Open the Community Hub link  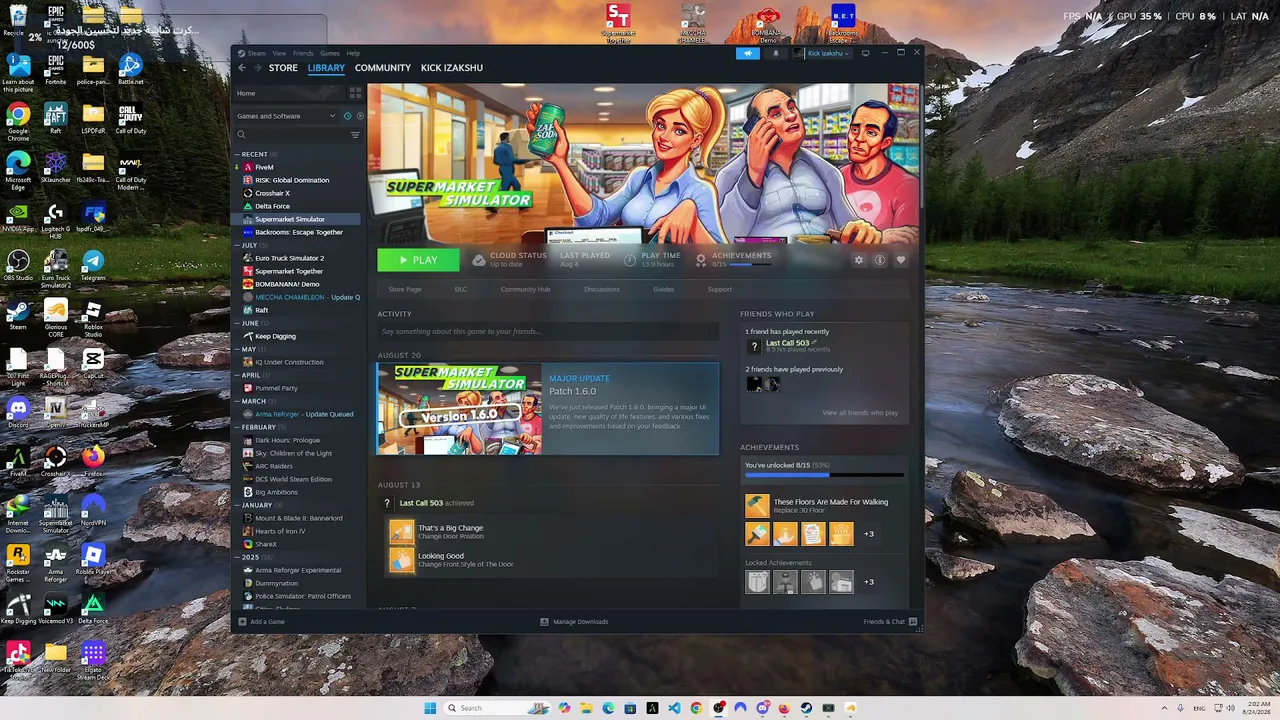click(x=526, y=289)
